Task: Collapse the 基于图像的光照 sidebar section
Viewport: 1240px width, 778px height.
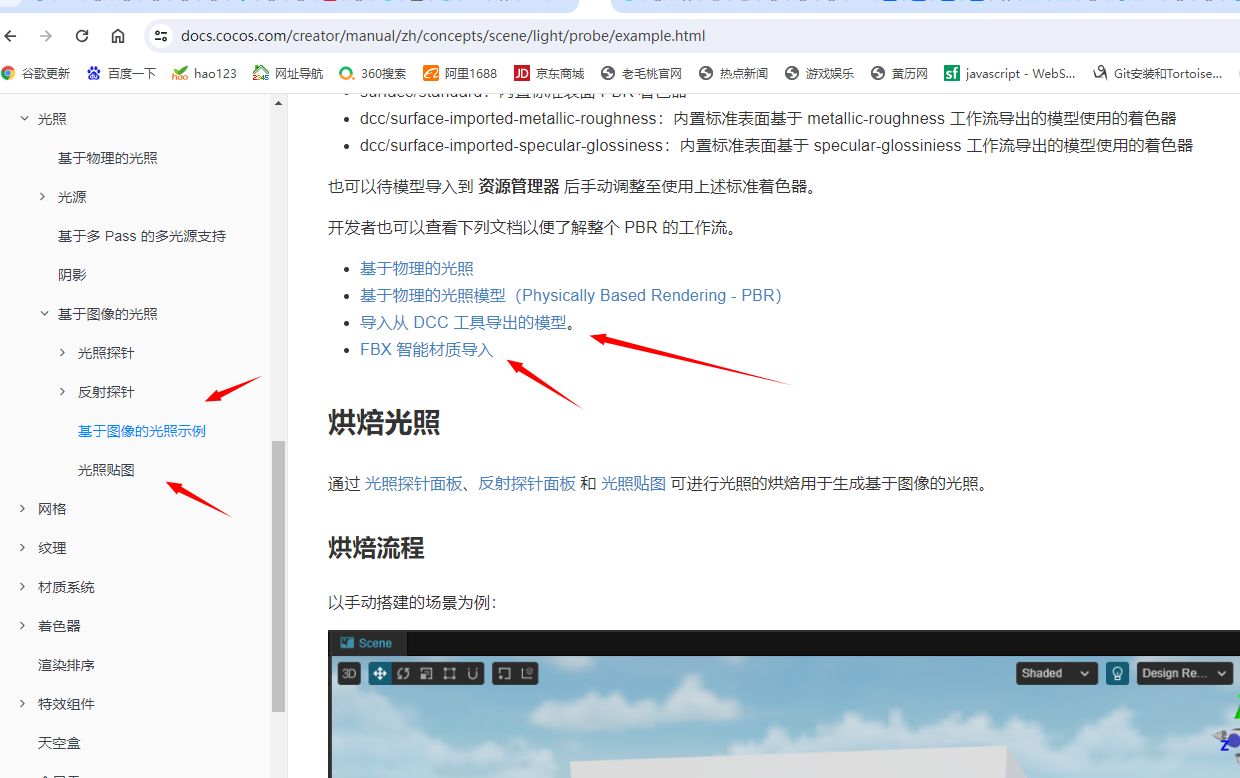Action: pyautogui.click(x=44, y=314)
